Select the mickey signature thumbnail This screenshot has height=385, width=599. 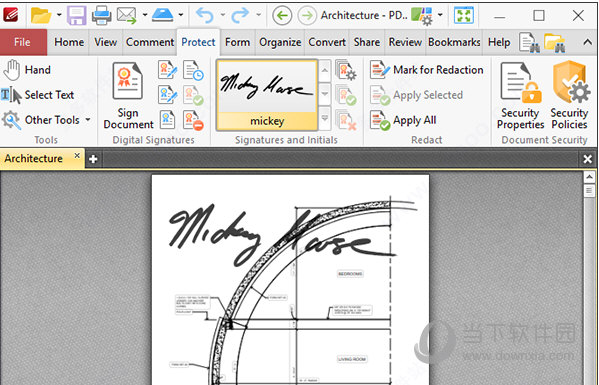coord(267,95)
